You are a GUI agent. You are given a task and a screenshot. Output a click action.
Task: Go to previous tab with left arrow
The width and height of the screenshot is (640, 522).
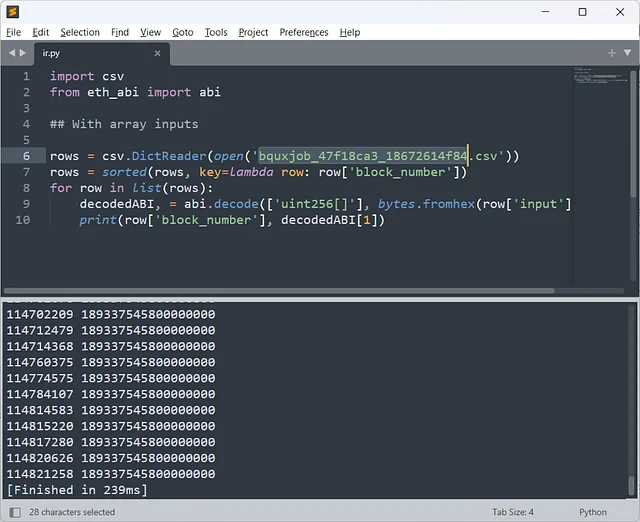[12, 53]
